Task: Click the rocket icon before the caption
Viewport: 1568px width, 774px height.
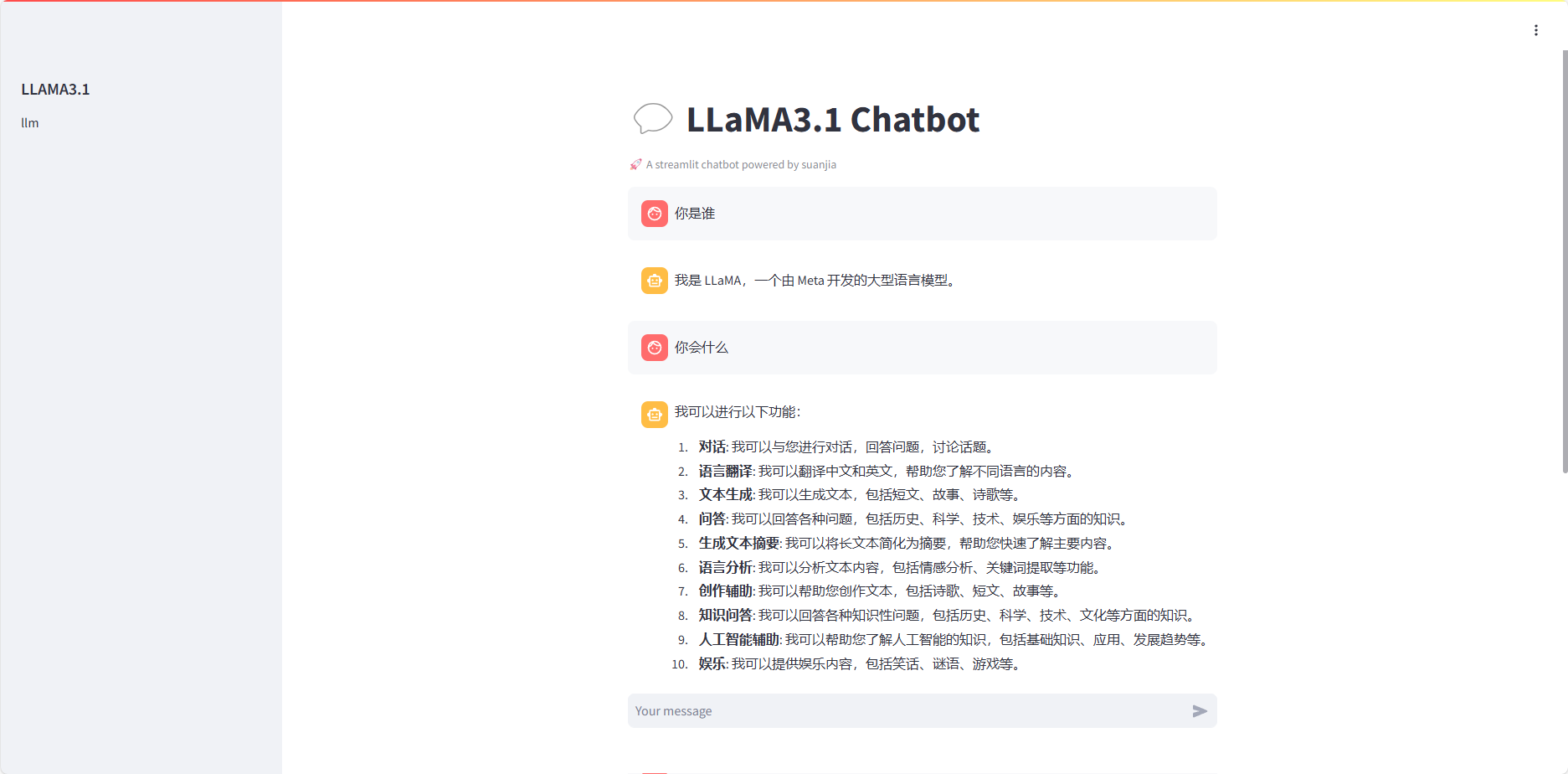Action: pyautogui.click(x=635, y=164)
